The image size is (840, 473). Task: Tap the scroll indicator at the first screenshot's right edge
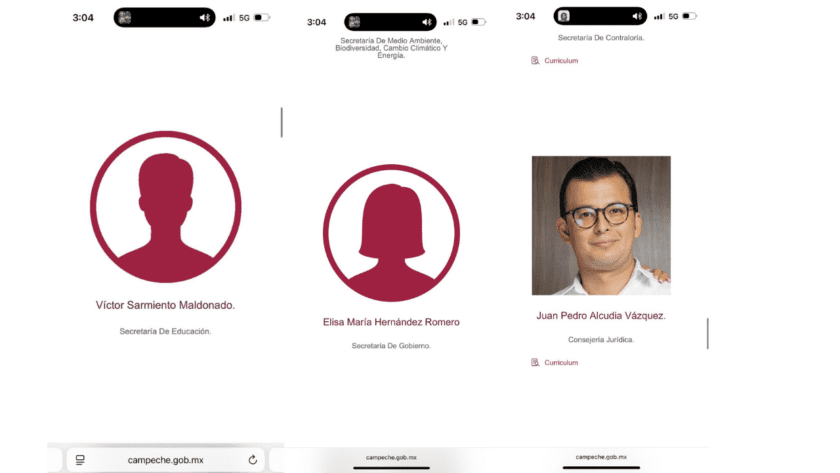click(281, 122)
